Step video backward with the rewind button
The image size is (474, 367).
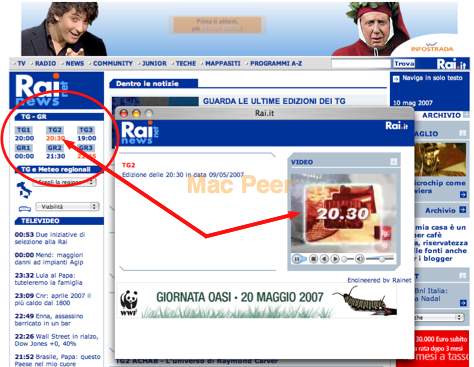click(x=324, y=259)
